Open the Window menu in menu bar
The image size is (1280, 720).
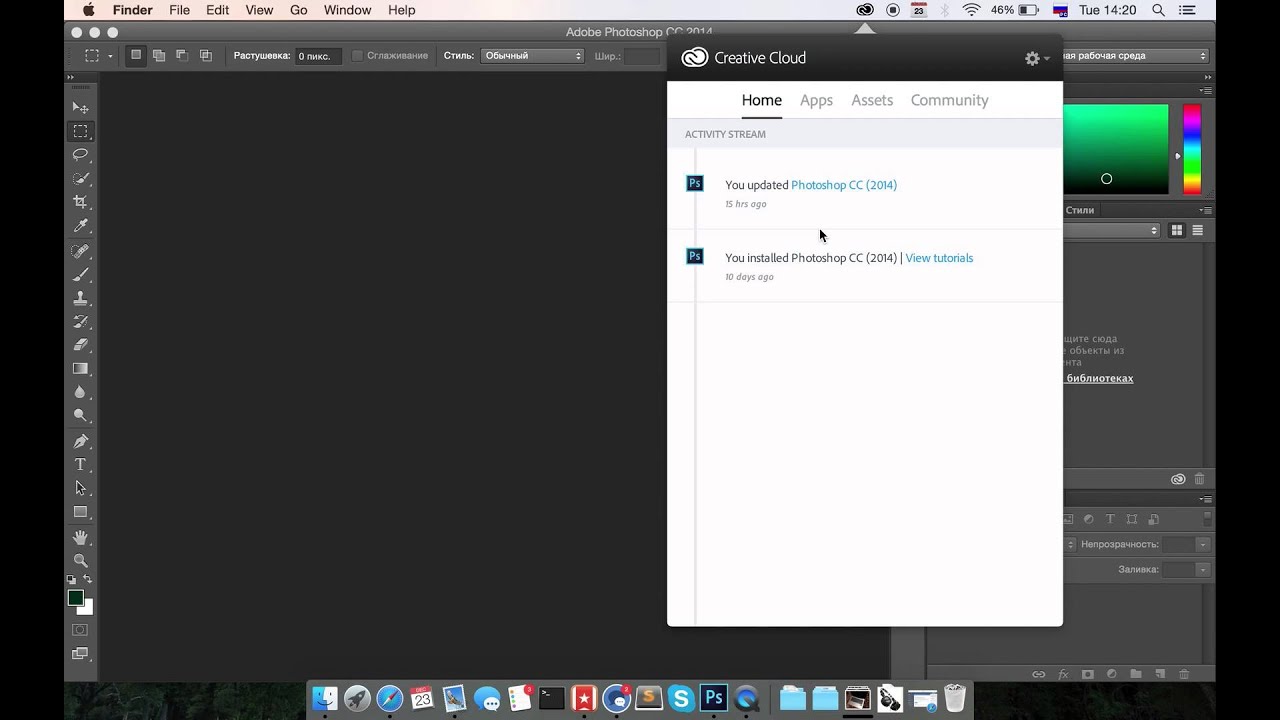pyautogui.click(x=347, y=10)
